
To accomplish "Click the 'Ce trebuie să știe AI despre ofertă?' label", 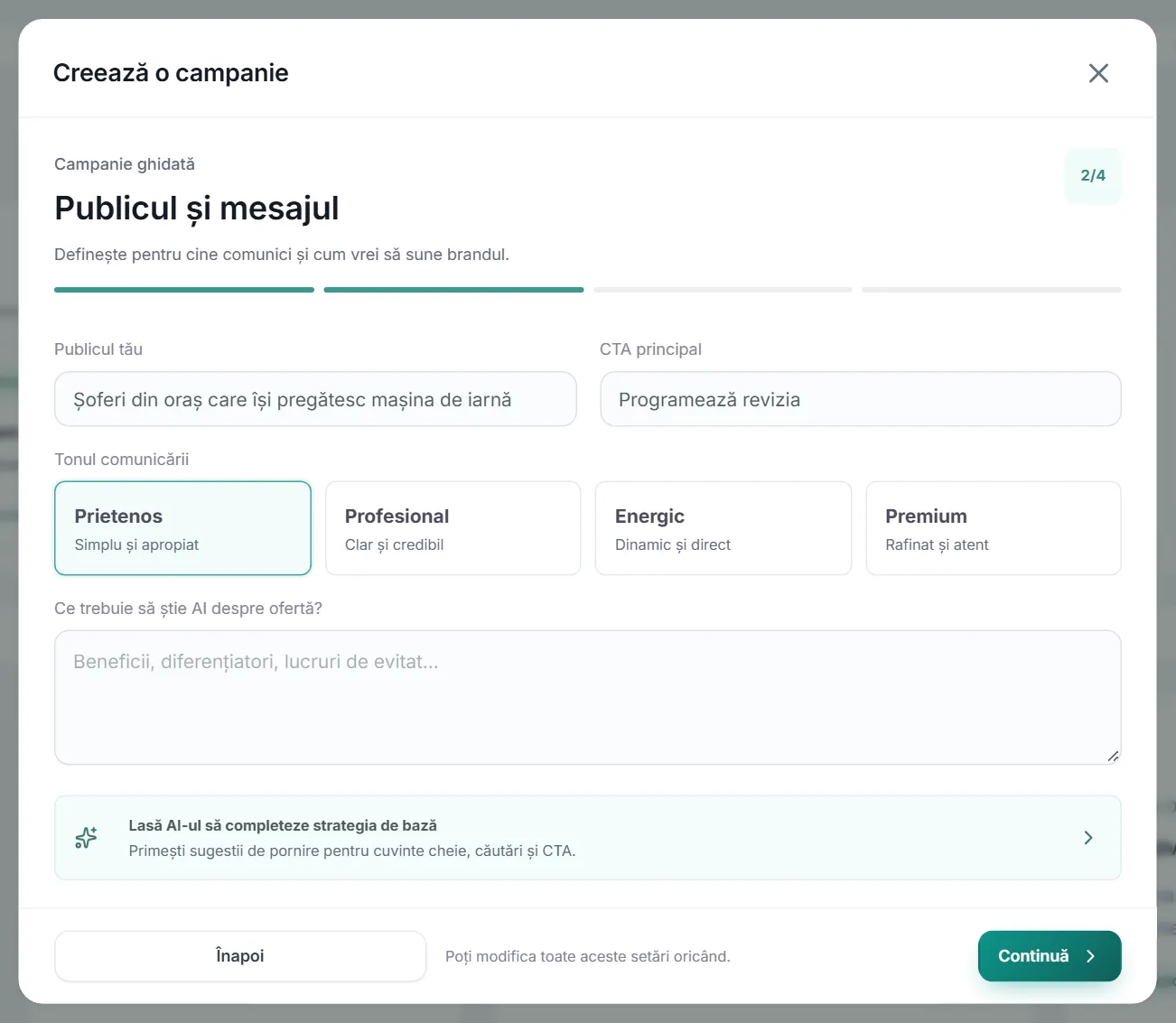I will [x=188, y=609].
